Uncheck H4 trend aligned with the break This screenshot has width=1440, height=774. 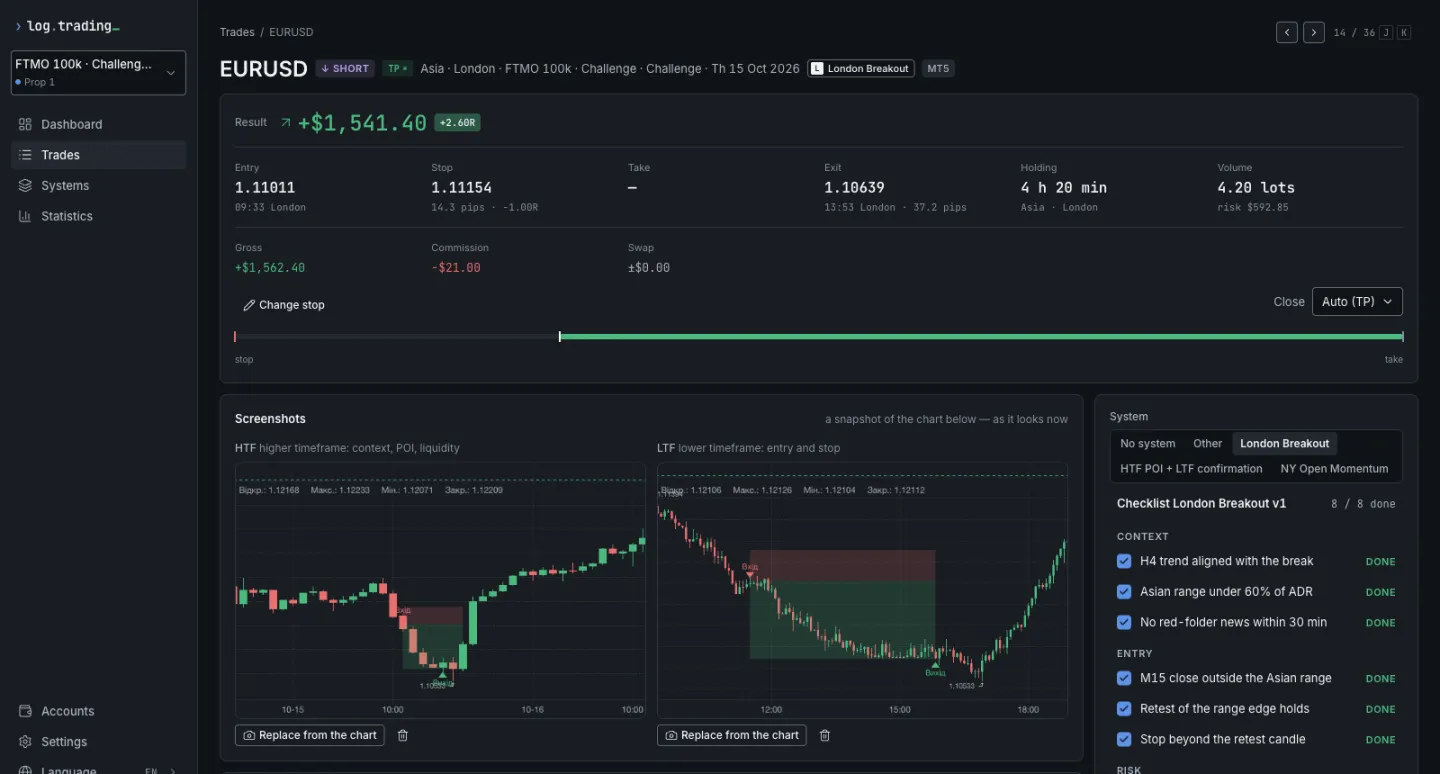(x=1124, y=561)
